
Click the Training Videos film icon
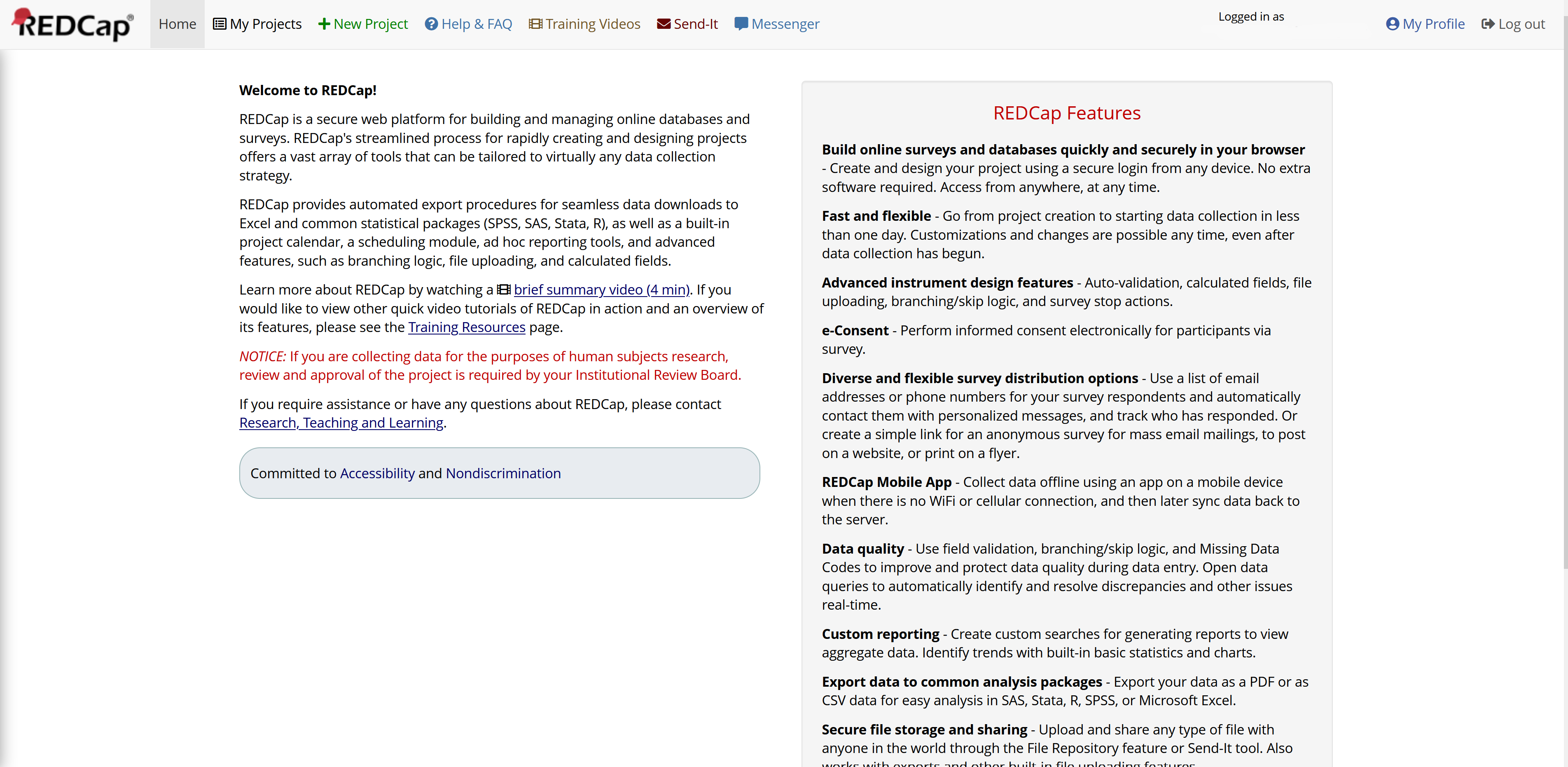tap(535, 23)
